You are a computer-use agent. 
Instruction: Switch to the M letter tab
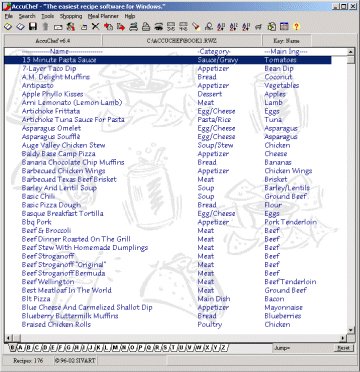point(115,348)
